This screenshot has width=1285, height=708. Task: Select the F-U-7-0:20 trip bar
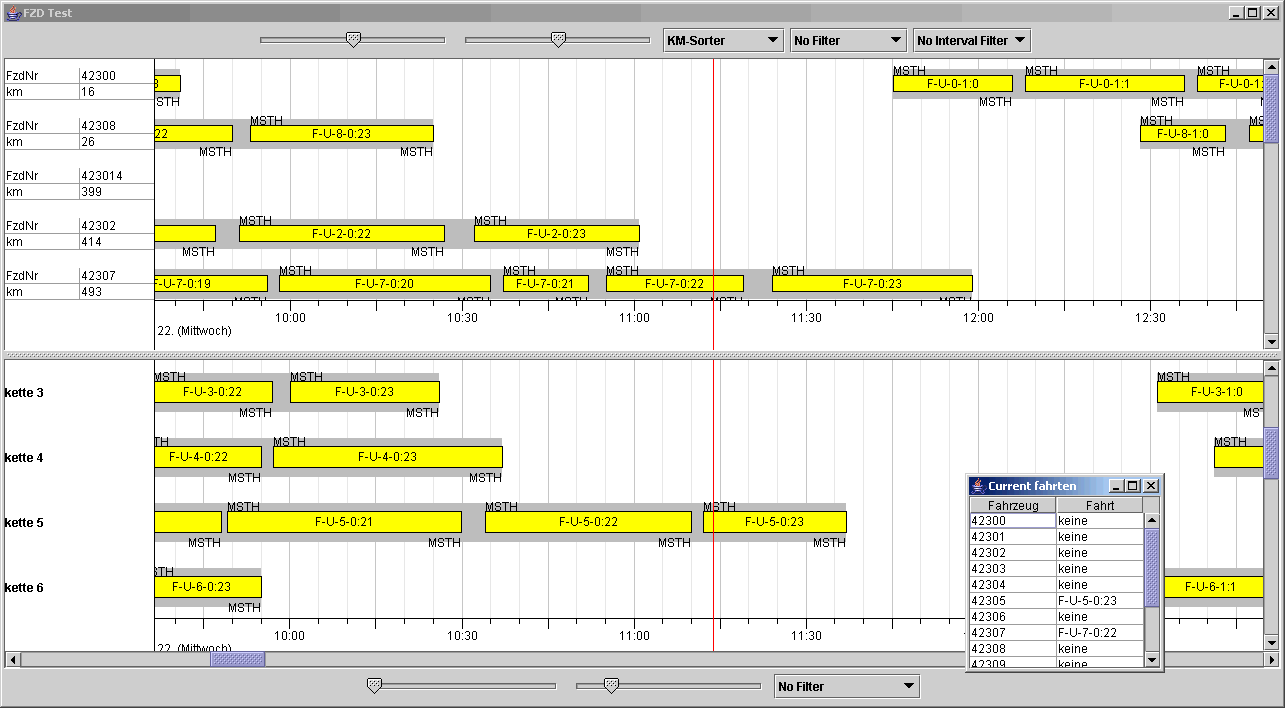click(384, 284)
